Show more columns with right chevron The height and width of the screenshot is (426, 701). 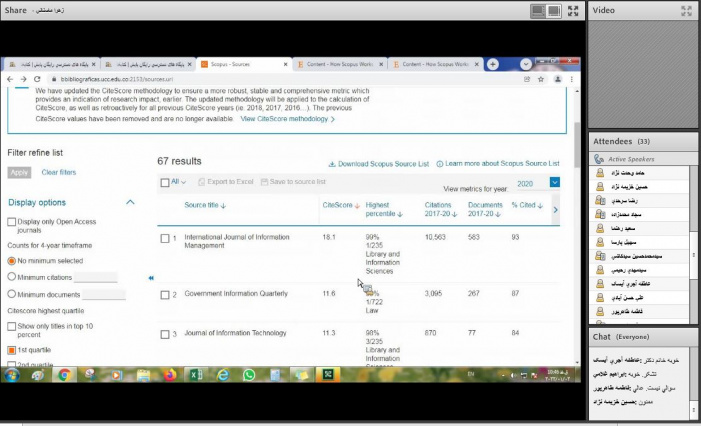tap(555, 210)
